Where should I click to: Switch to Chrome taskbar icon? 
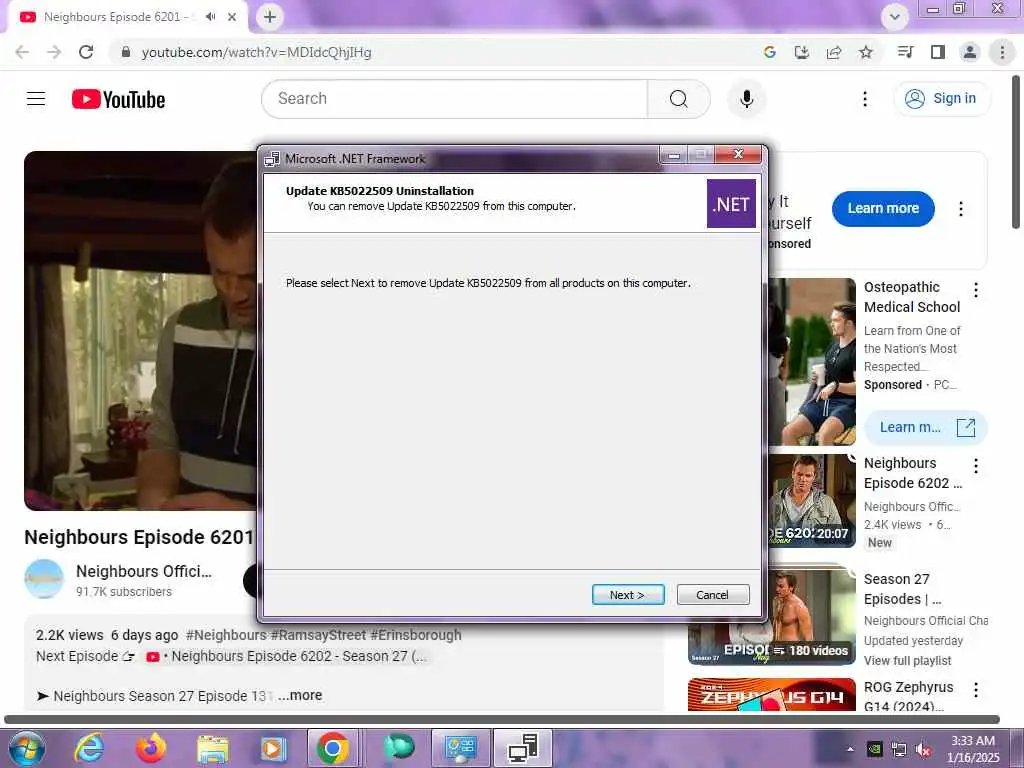[x=333, y=748]
